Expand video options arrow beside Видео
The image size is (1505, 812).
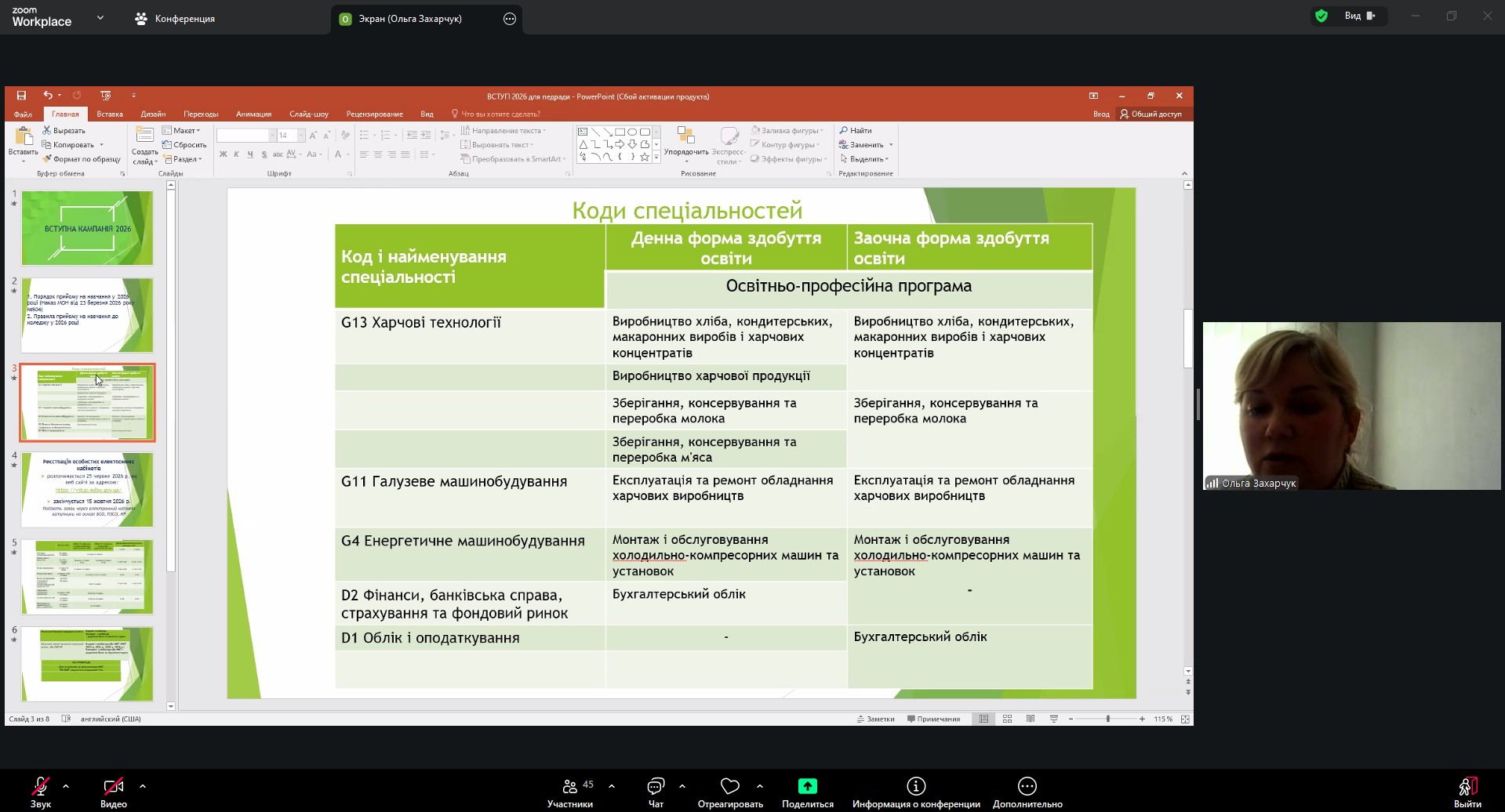pyautogui.click(x=143, y=785)
